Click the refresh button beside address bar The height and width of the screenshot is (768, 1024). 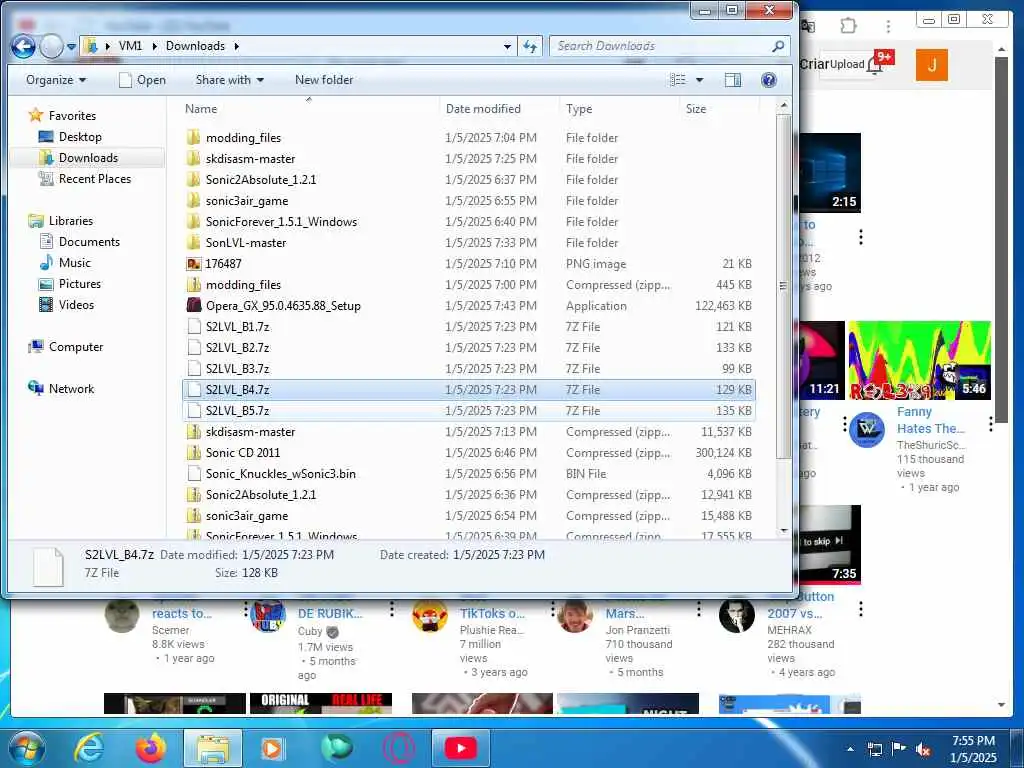[530, 46]
